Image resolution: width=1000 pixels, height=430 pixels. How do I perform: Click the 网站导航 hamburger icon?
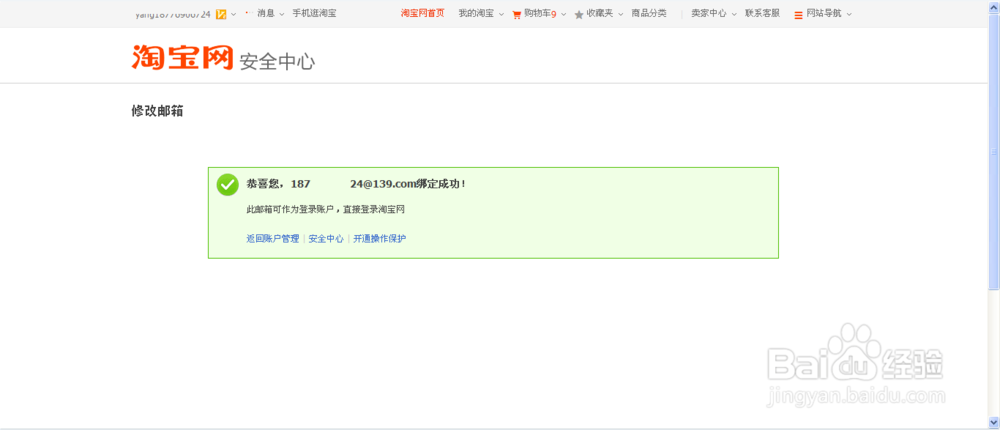pyautogui.click(x=798, y=15)
